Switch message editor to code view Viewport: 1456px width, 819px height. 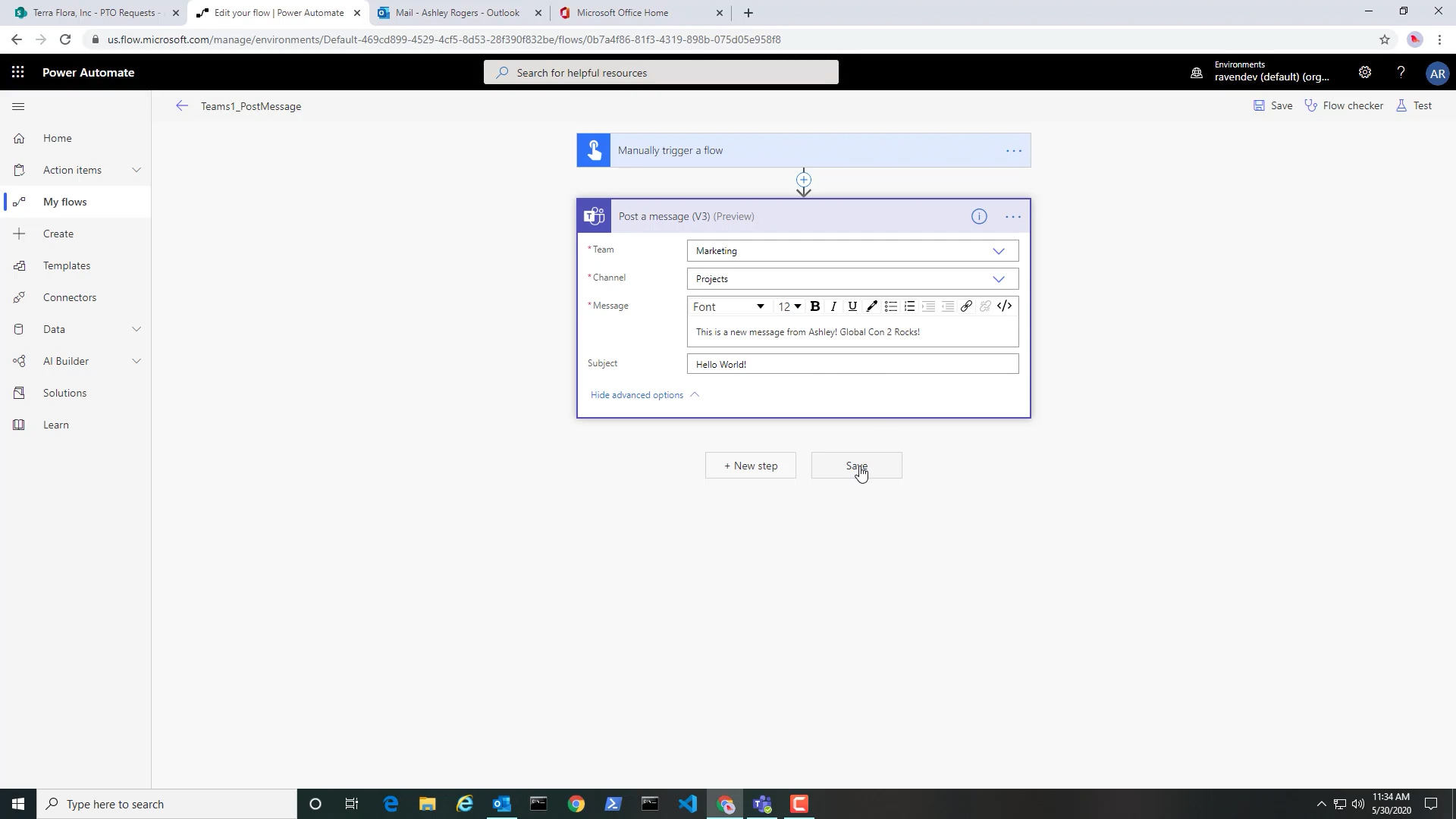(1004, 306)
